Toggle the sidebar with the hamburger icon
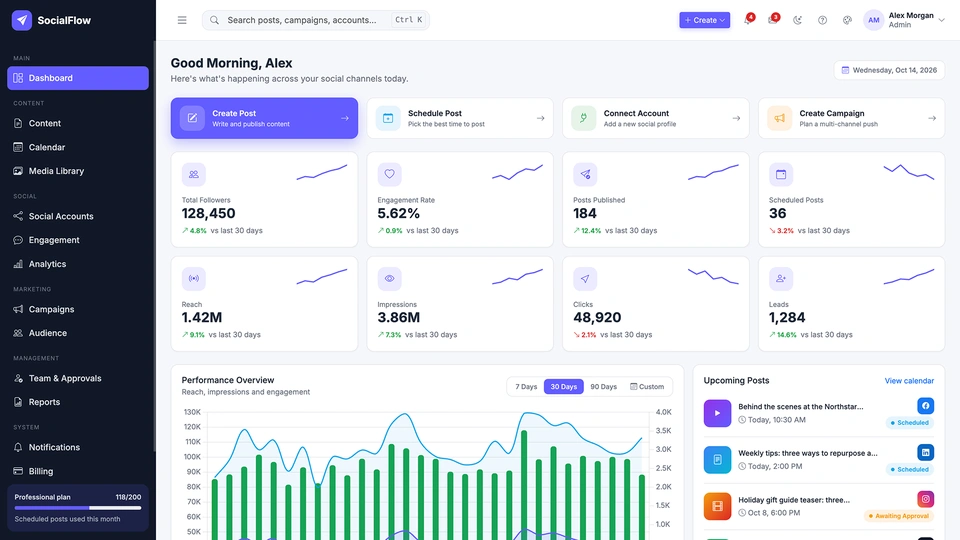This screenshot has height=540, width=960. click(x=182, y=20)
